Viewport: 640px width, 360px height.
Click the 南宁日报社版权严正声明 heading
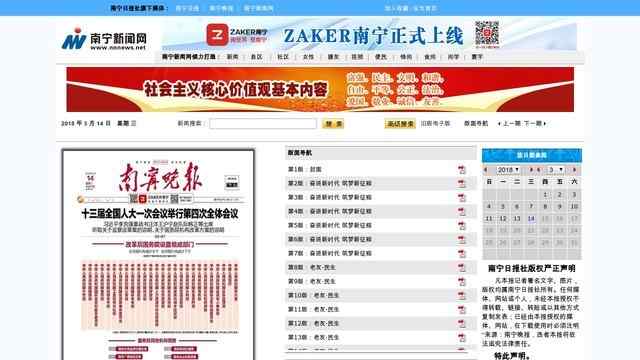point(532,269)
